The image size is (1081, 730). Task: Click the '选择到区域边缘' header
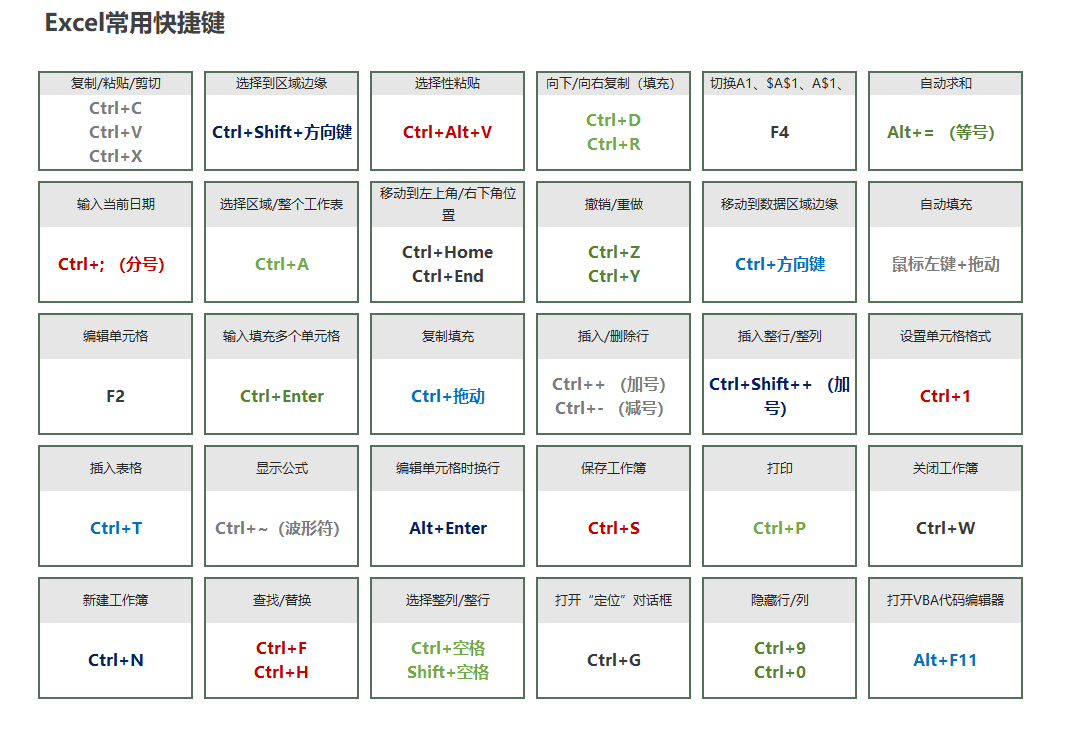point(281,83)
